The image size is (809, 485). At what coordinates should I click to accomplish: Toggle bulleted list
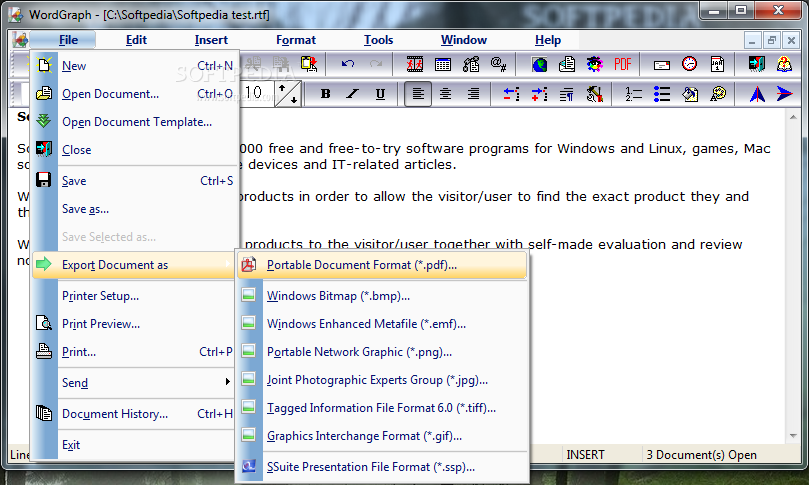(x=661, y=94)
